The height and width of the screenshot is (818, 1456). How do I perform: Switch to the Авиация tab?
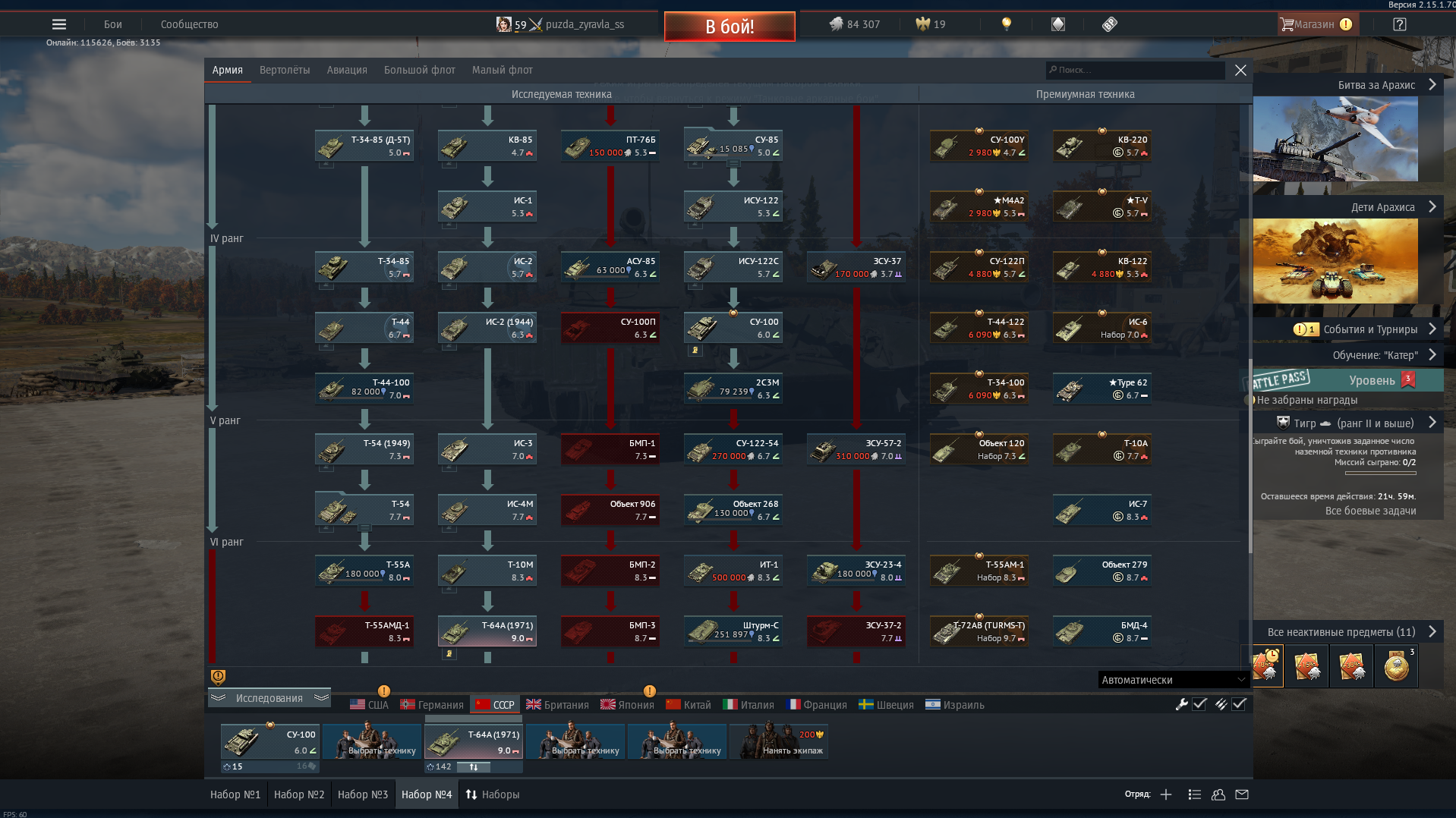[x=347, y=70]
